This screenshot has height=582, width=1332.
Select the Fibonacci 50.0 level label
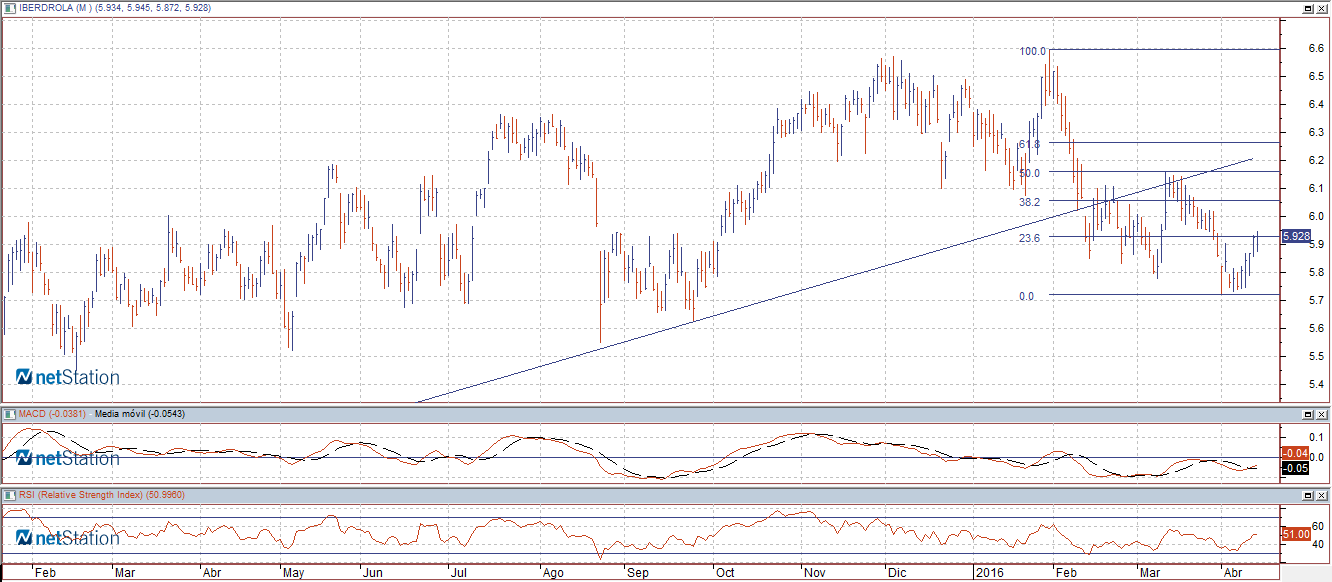point(1030,173)
